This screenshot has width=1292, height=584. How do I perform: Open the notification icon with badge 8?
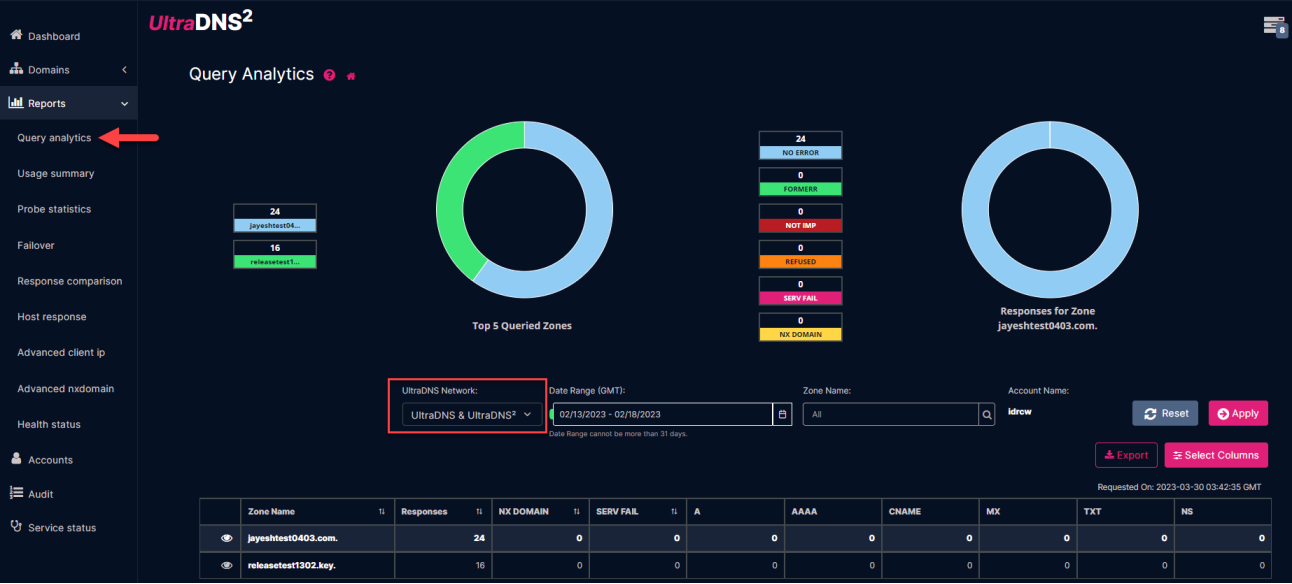[1274, 25]
